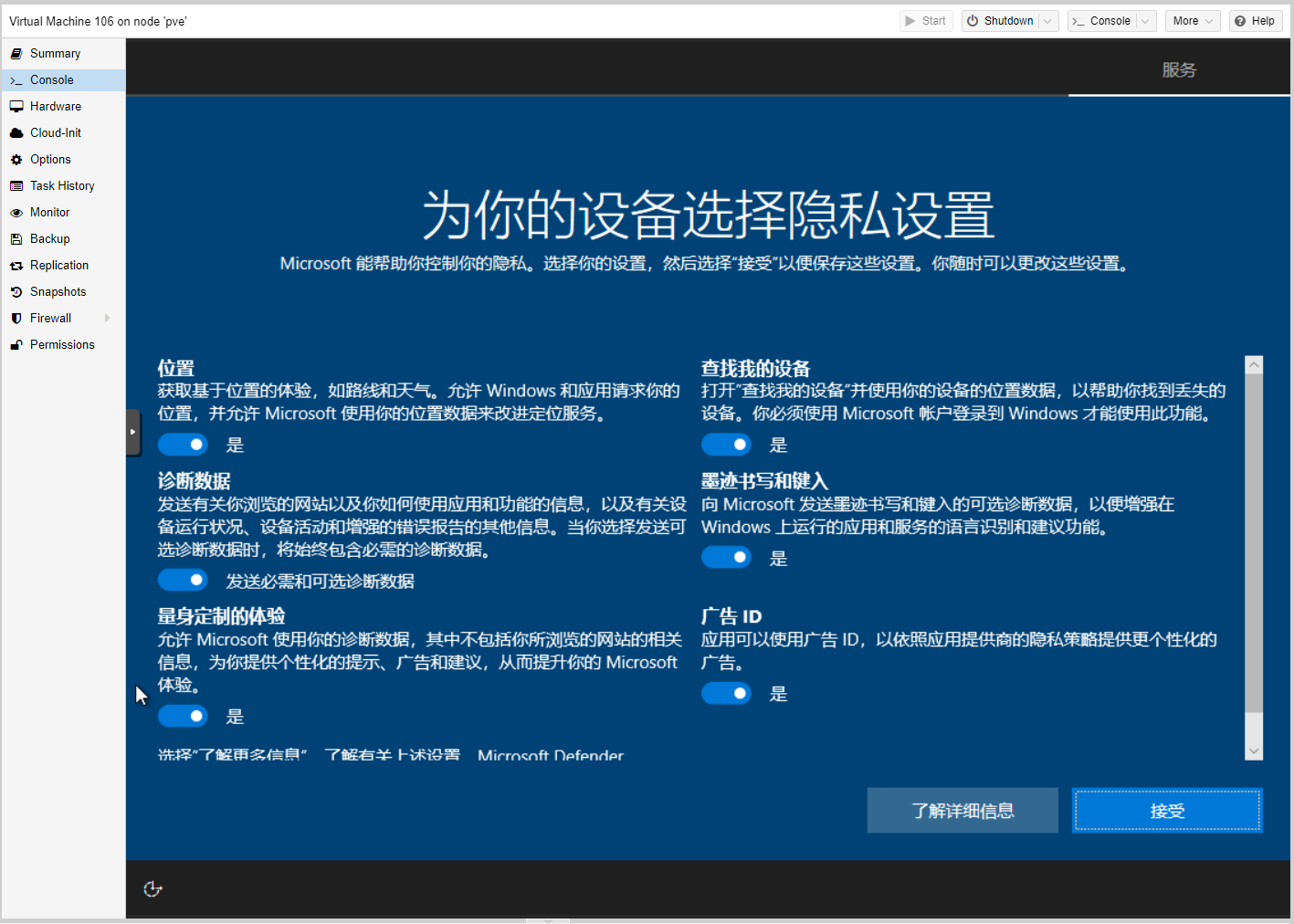Expand the Firewall submenu arrow
The height and width of the screenshot is (924, 1294).
(108, 319)
